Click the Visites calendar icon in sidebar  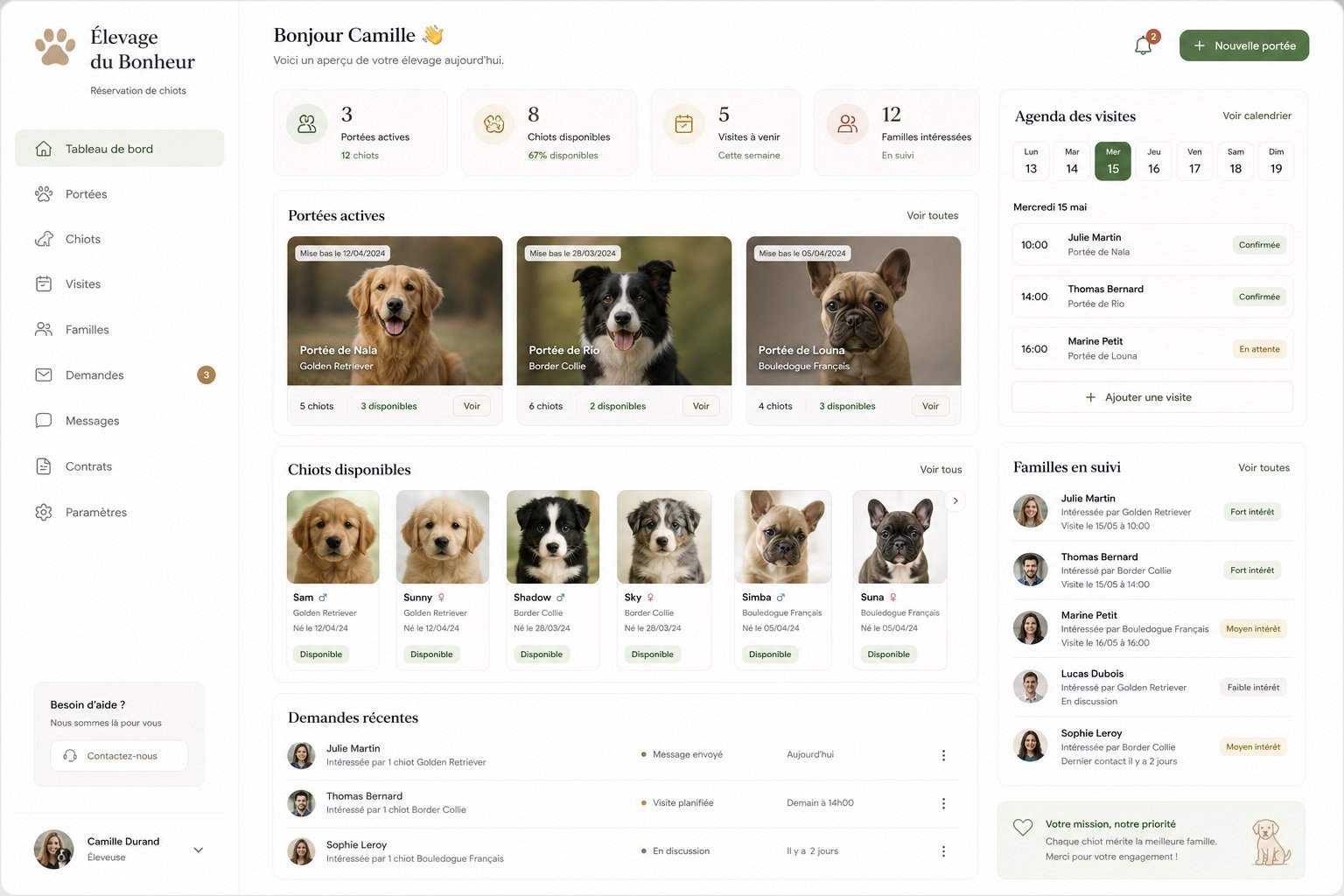(44, 283)
